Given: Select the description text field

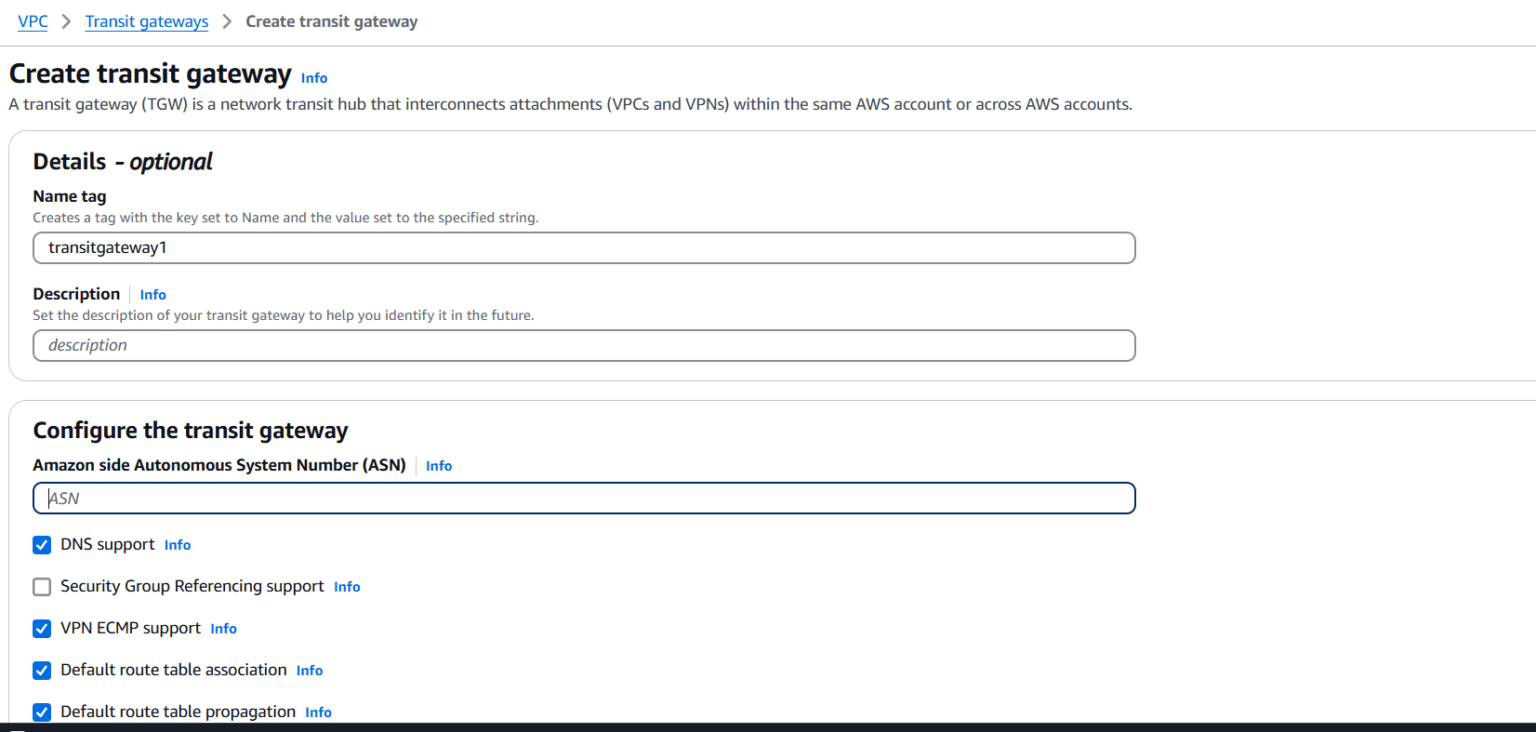Looking at the screenshot, I should 584,345.
